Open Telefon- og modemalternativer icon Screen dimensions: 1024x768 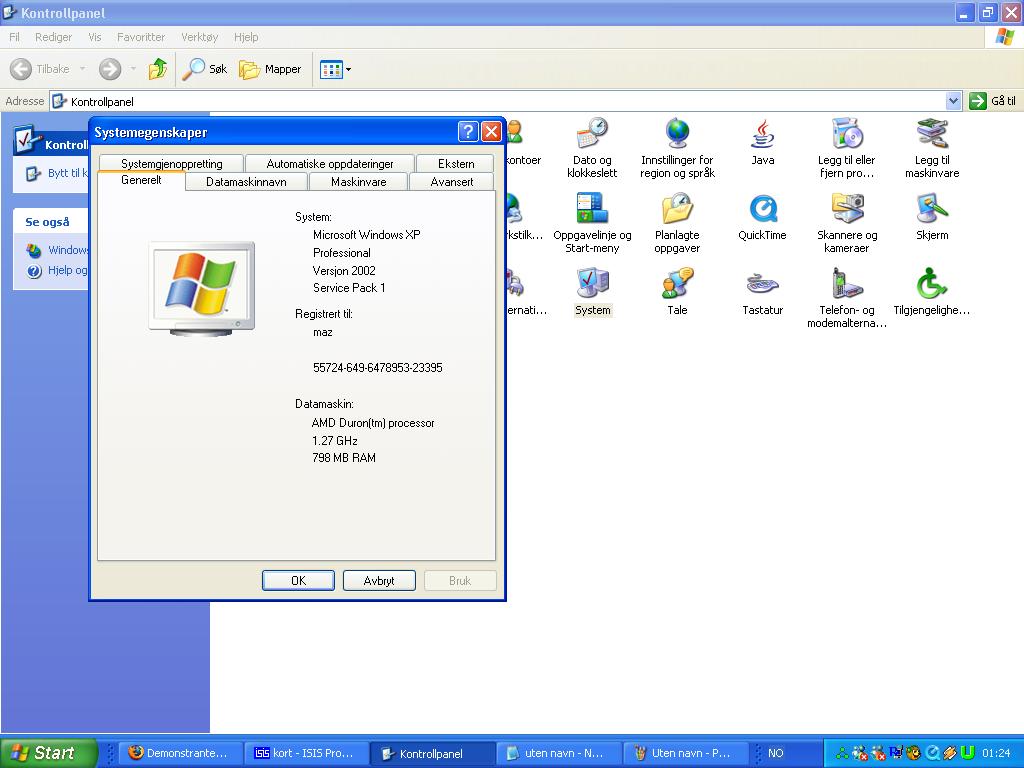click(x=846, y=298)
